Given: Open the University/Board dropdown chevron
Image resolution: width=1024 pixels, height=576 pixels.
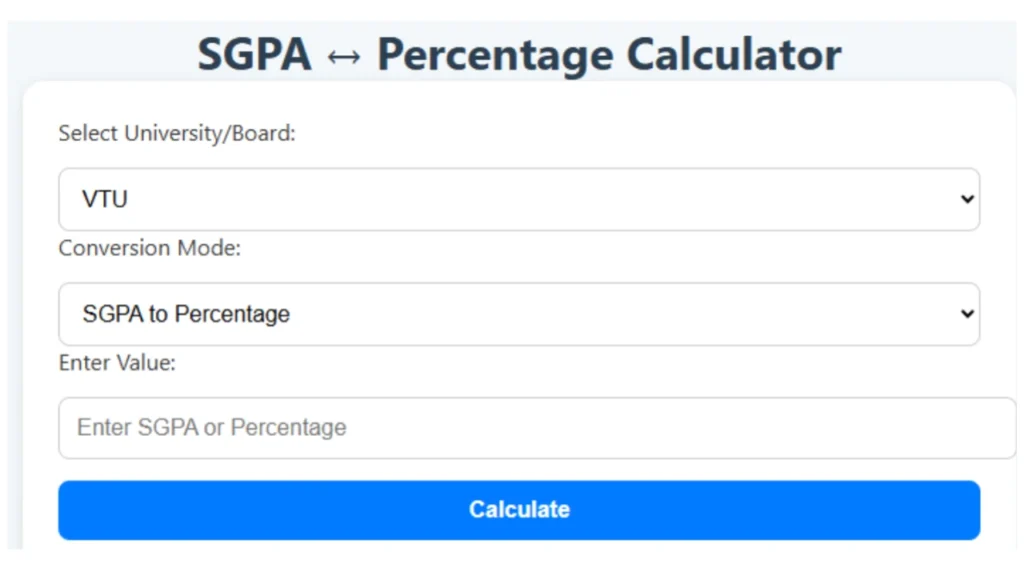Looking at the screenshot, I should pos(967,199).
